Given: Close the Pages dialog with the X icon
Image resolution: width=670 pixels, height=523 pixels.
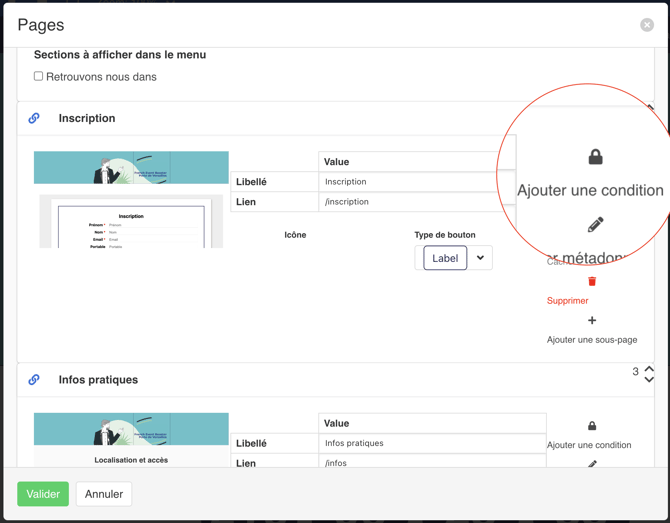Looking at the screenshot, I should point(647,25).
